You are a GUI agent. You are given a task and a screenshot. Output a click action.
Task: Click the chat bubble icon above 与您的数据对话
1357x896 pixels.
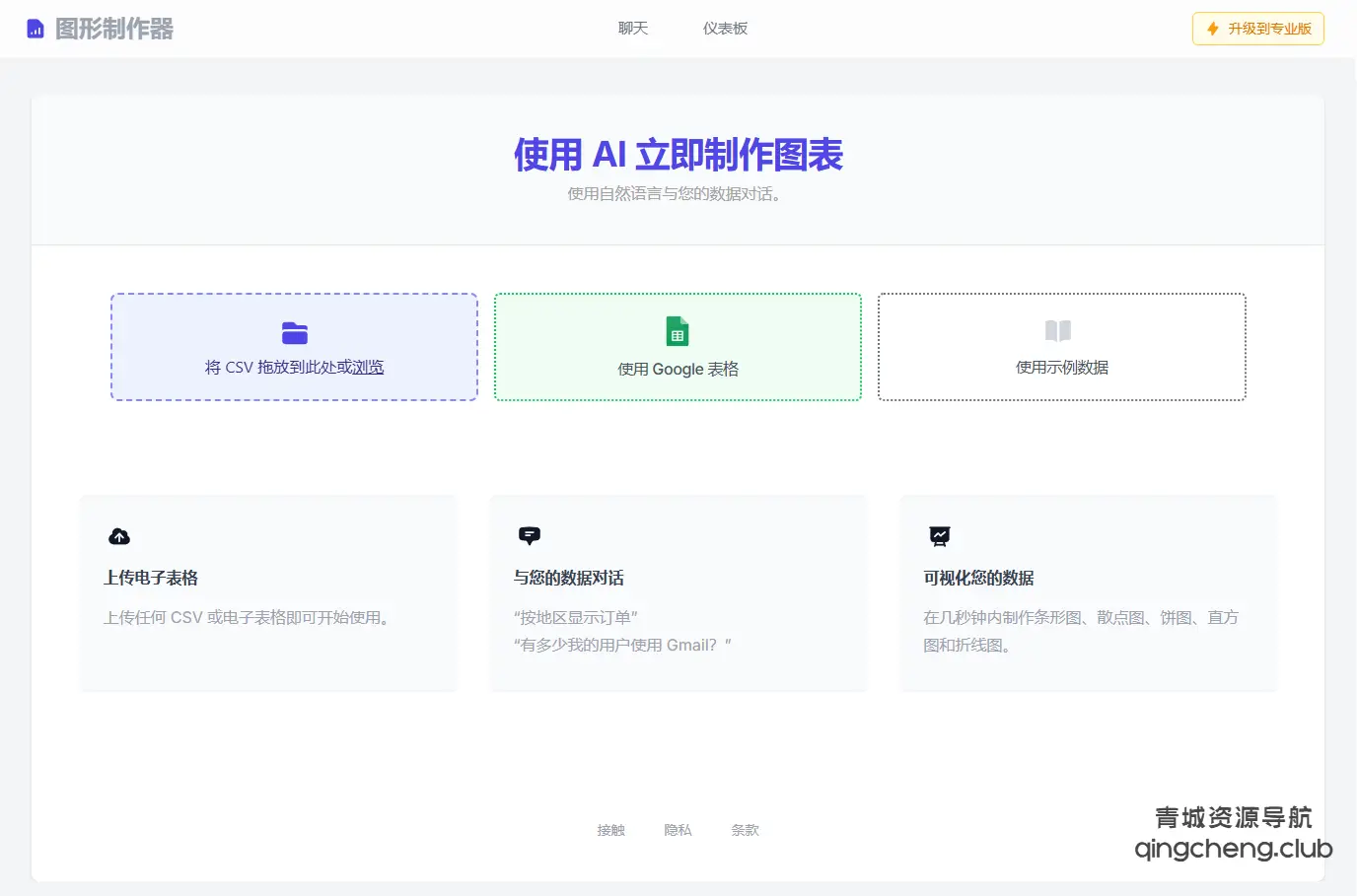click(530, 535)
